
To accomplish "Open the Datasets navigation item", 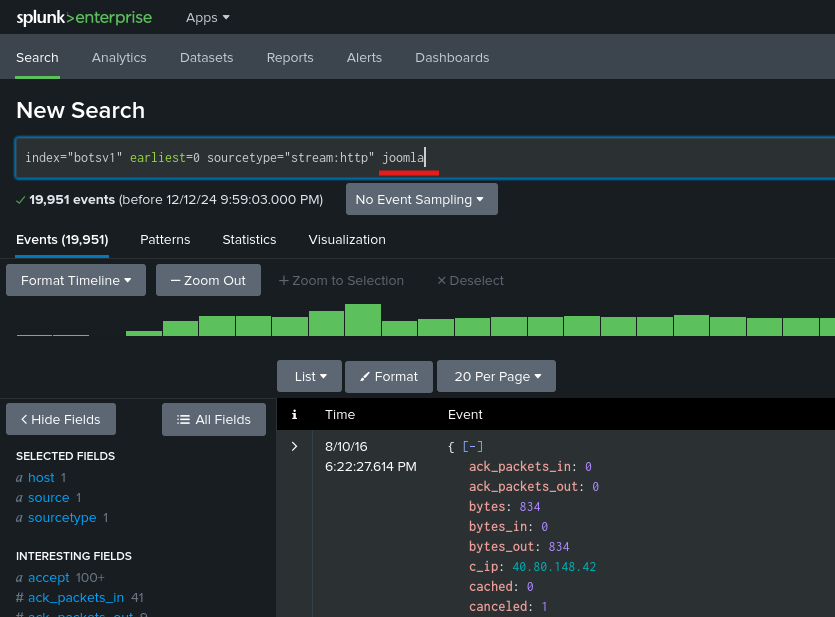I will [x=207, y=57].
